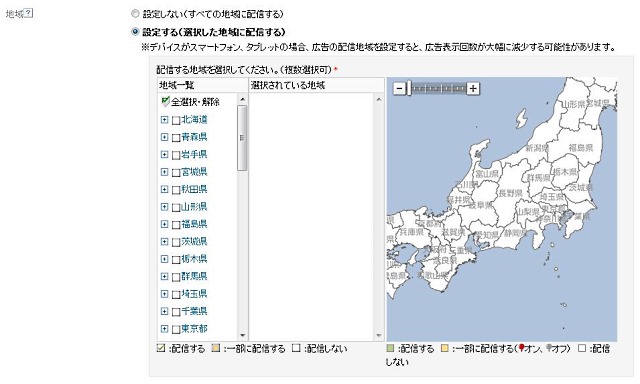The width and height of the screenshot is (640, 384).
Task: Select 設定する(選択した地域に配信する) radio
Action: 135,31
